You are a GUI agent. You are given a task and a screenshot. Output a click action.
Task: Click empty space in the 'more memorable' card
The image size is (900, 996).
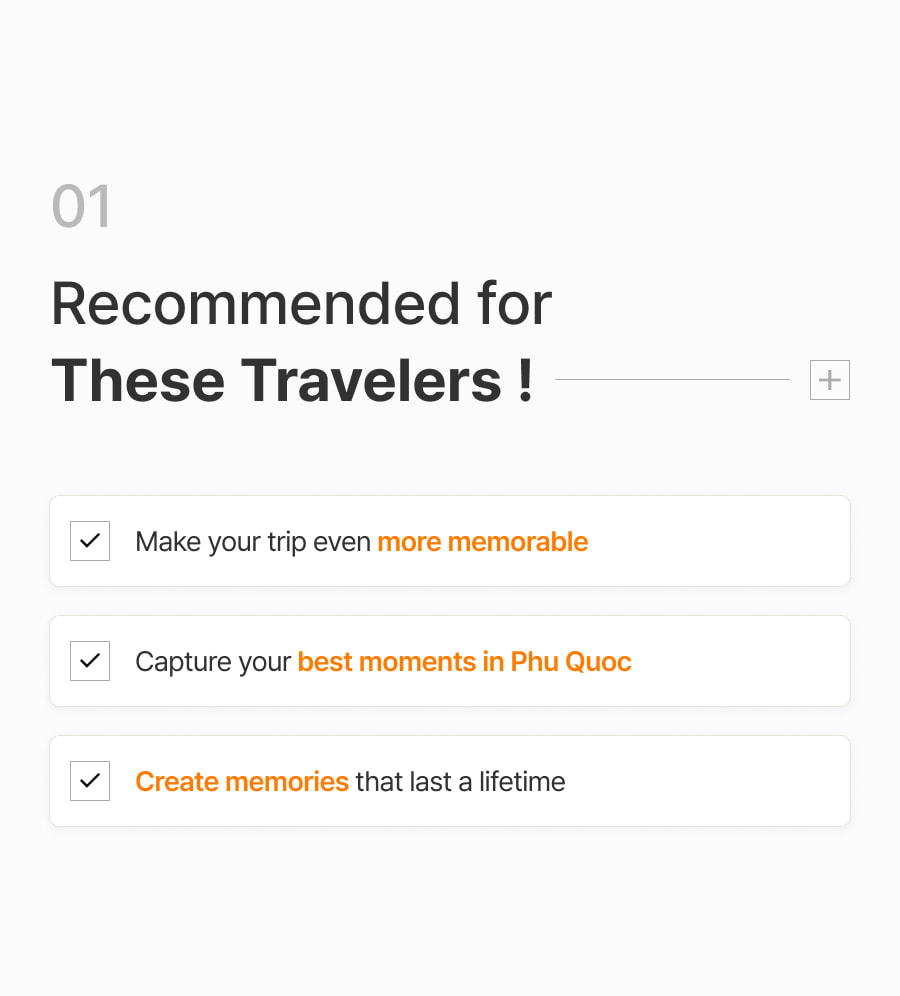click(x=718, y=541)
